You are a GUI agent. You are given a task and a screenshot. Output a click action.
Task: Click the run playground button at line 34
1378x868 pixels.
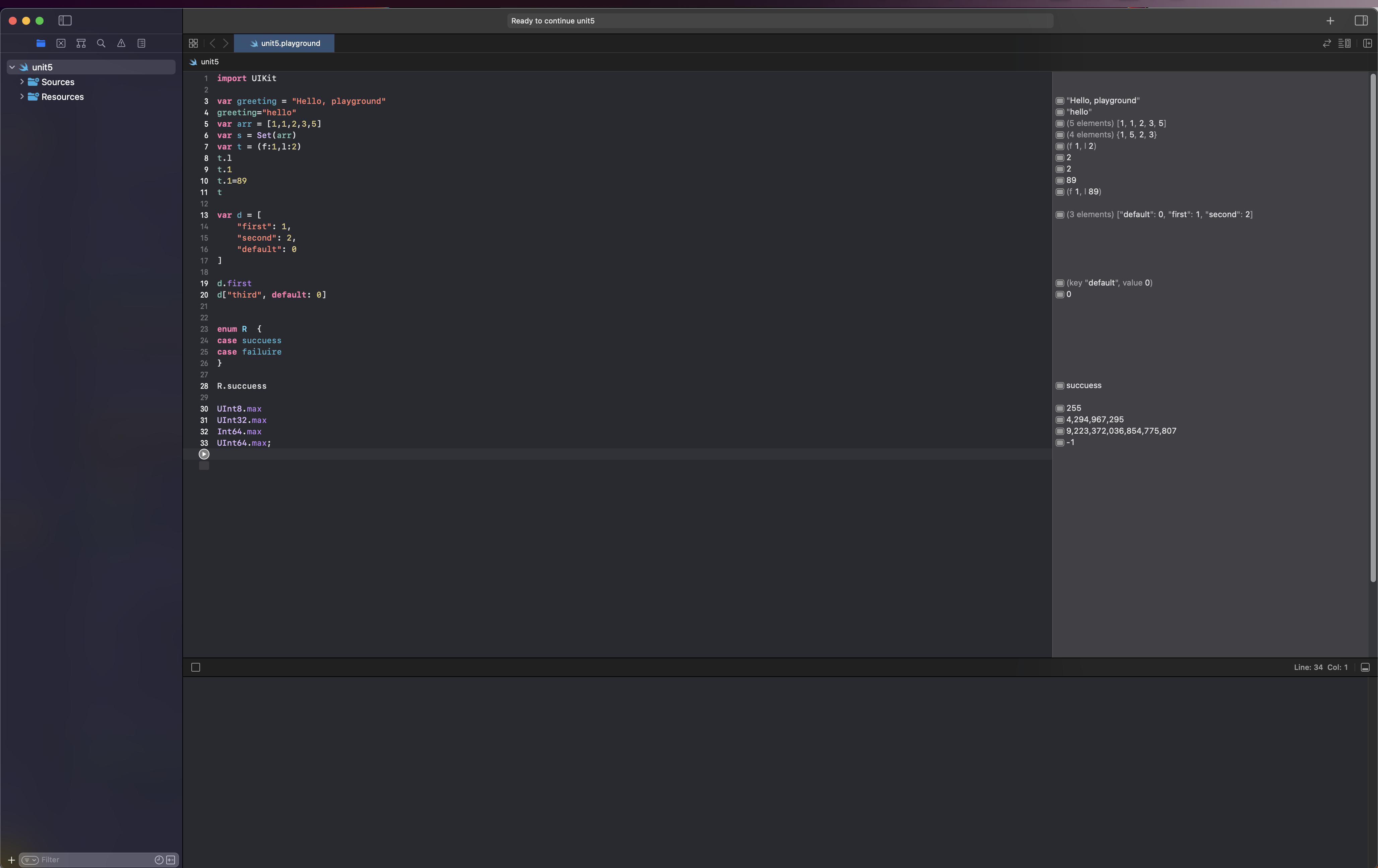tap(204, 454)
